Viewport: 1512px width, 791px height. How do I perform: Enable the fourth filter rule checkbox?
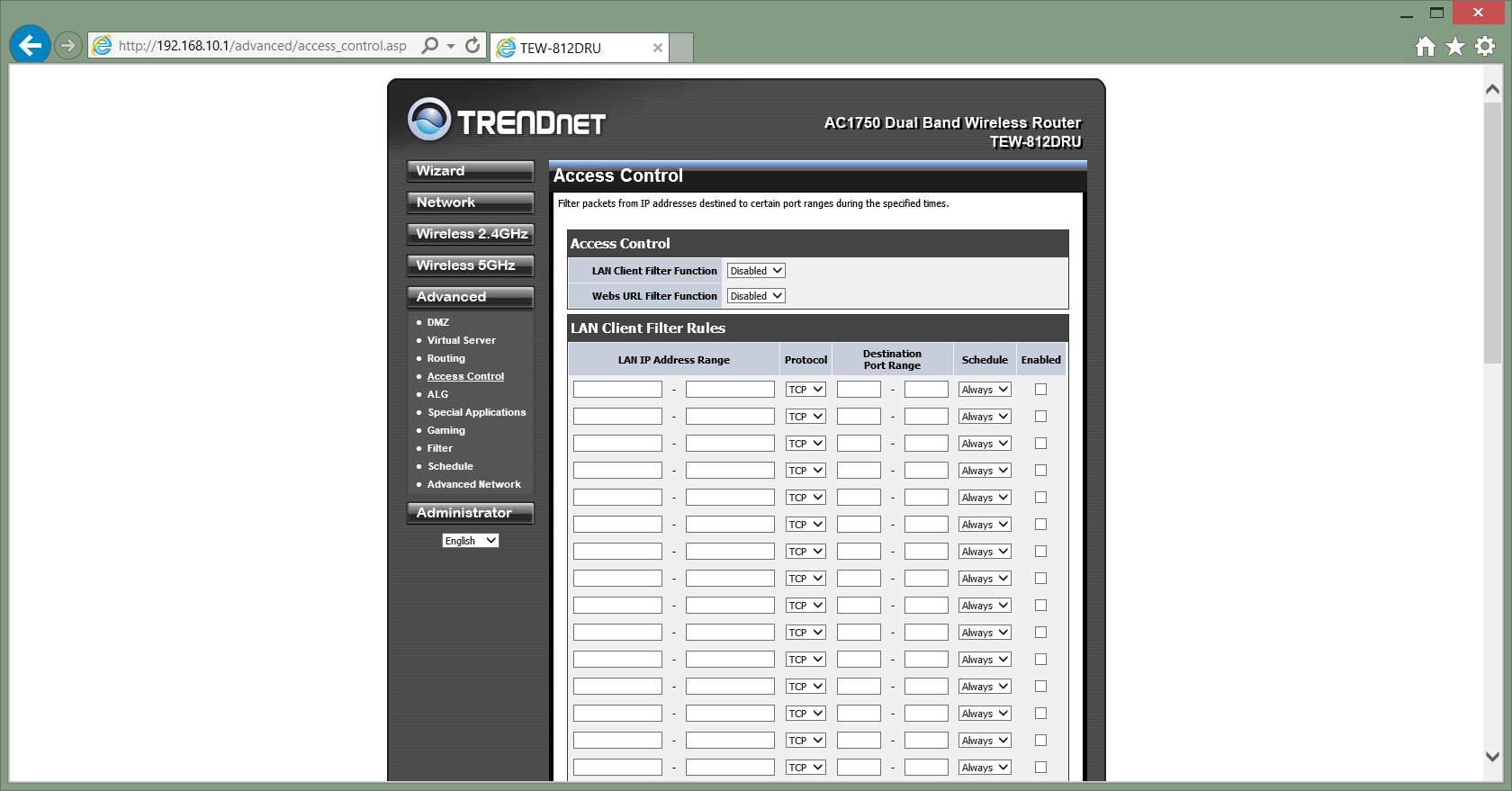coord(1040,471)
